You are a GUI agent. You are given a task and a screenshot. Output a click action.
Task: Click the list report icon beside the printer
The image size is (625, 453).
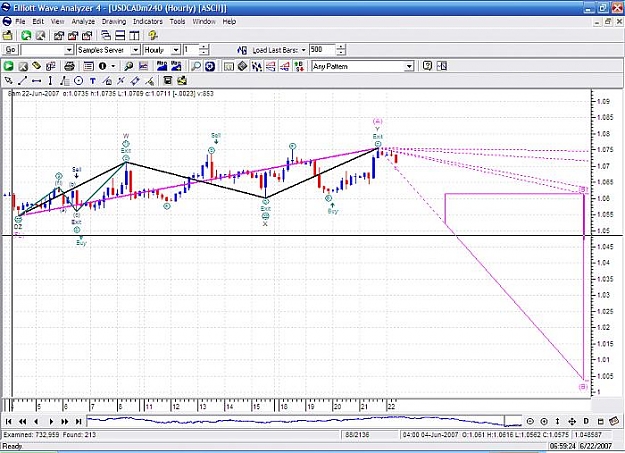click(88, 66)
